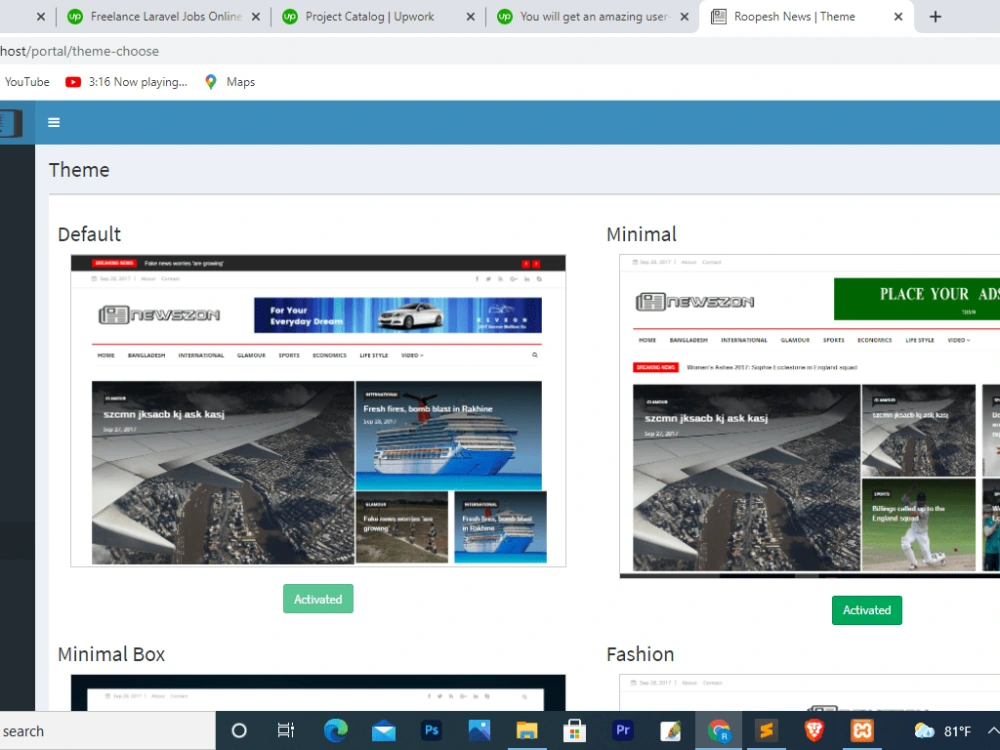Open File Explorer from taskbar

tap(527, 731)
